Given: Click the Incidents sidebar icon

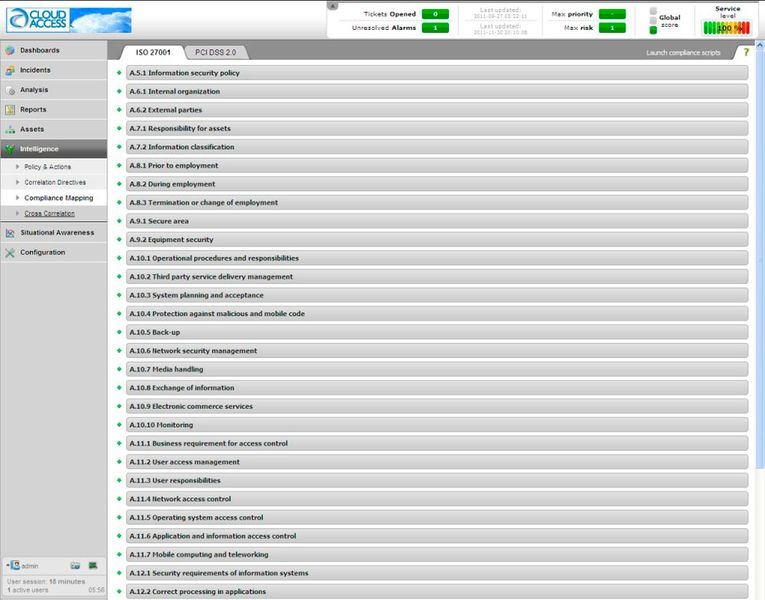Looking at the screenshot, I should [x=10, y=70].
